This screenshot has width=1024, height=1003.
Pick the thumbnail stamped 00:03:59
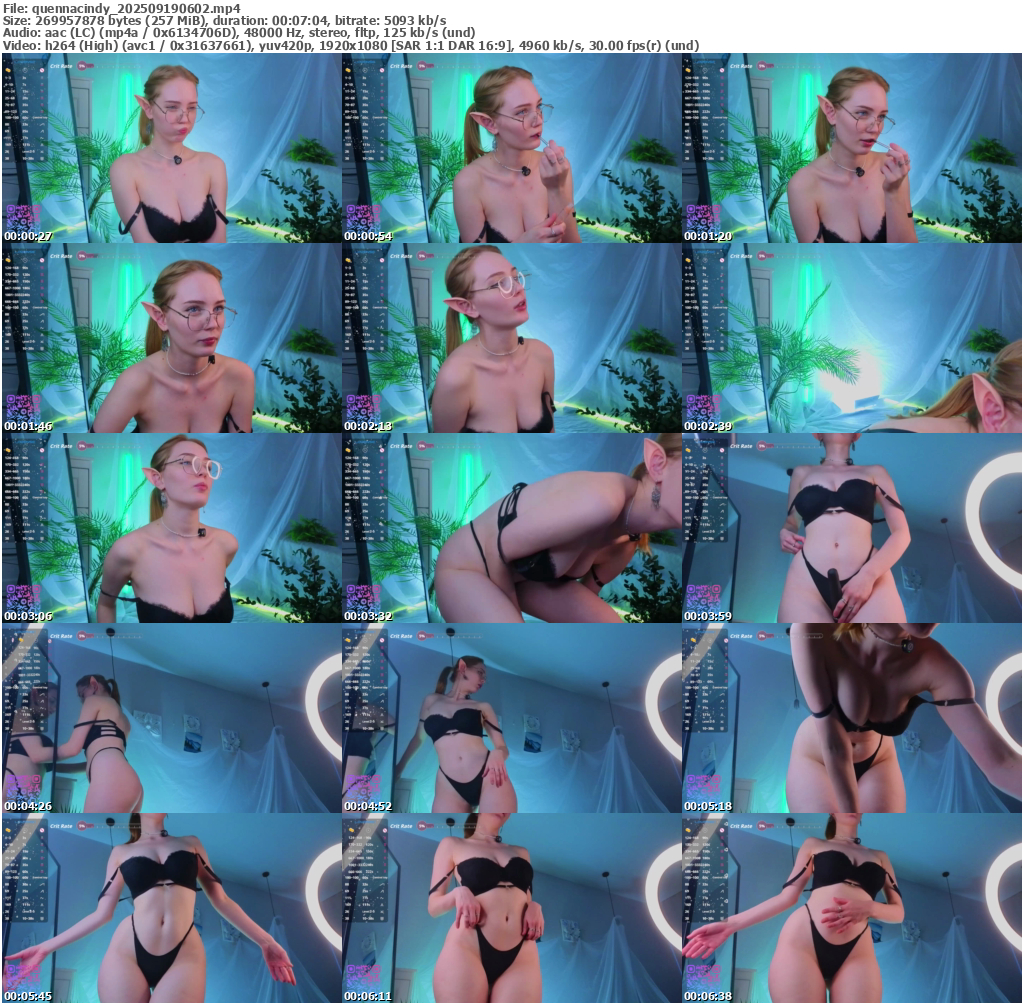pos(852,528)
